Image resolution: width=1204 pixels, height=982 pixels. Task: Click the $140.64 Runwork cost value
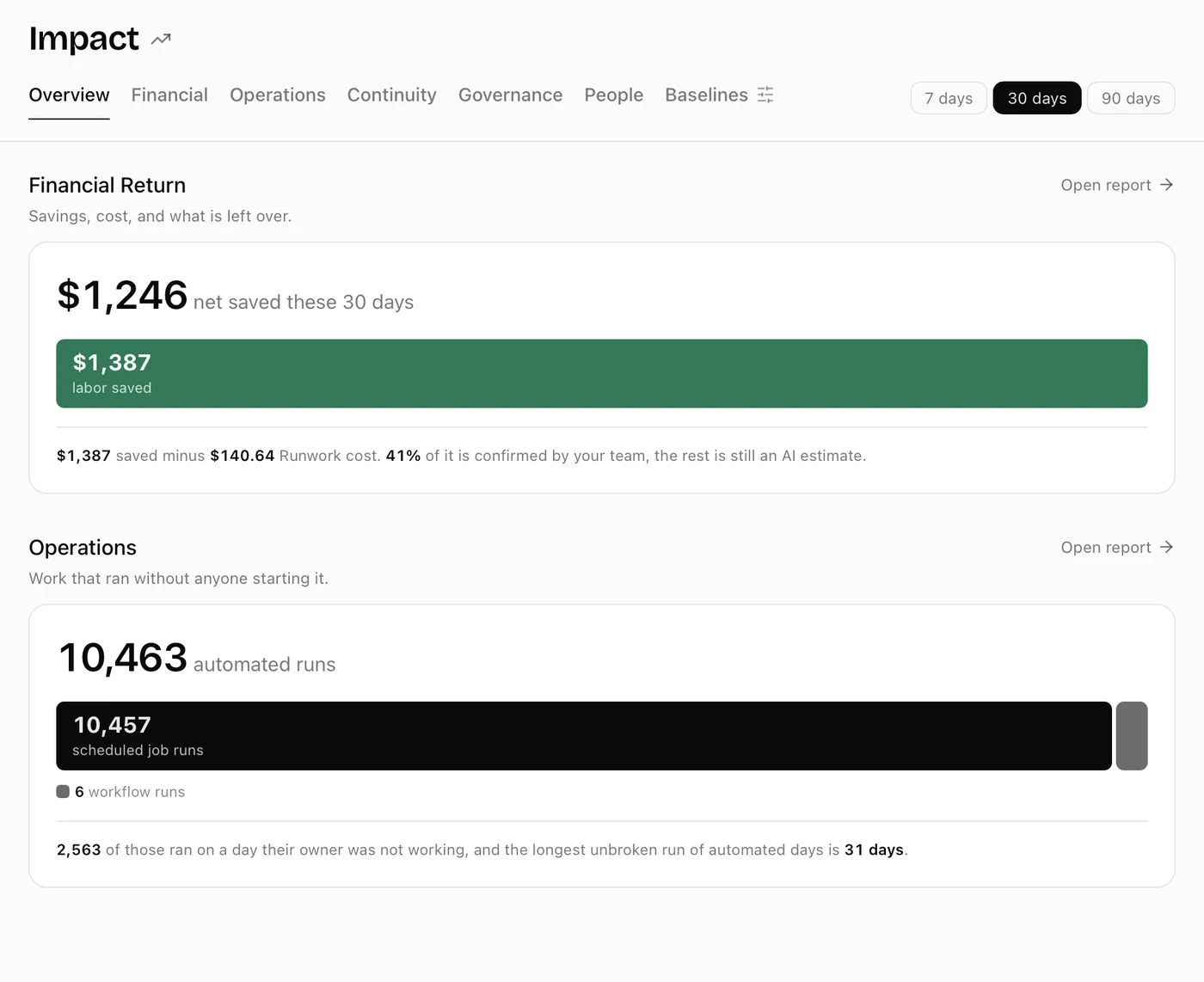[x=243, y=456]
